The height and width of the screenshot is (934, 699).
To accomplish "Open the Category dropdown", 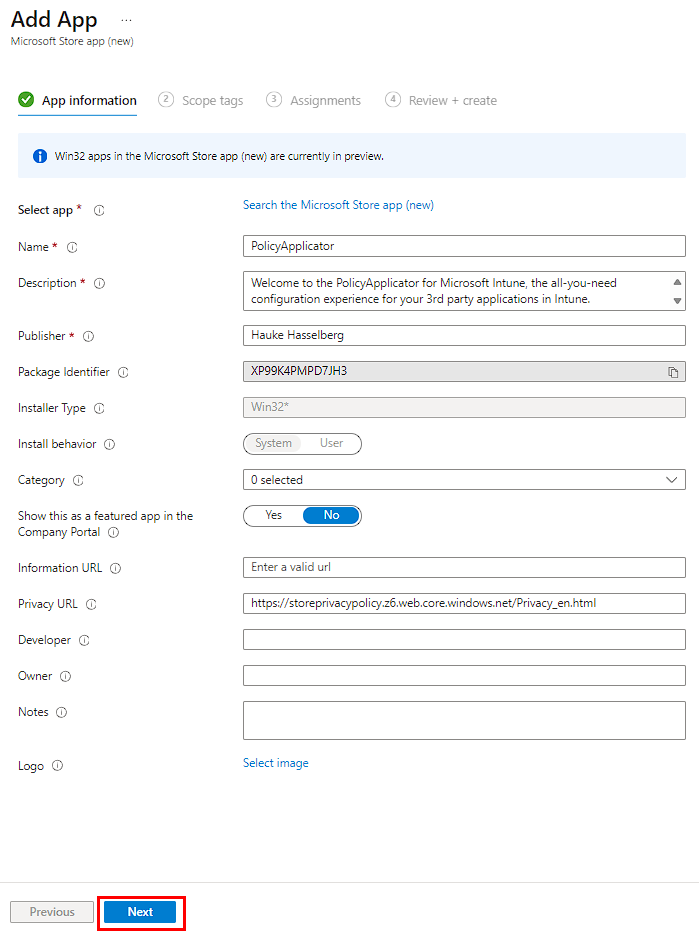I will click(464, 480).
